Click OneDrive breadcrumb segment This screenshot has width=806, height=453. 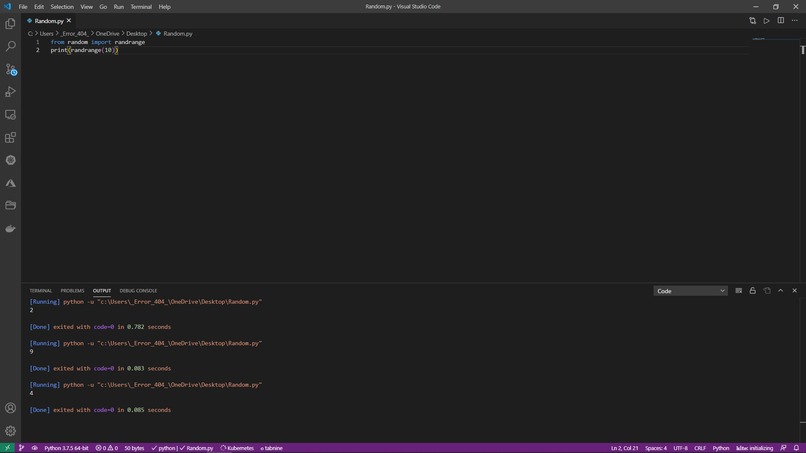coord(107,33)
